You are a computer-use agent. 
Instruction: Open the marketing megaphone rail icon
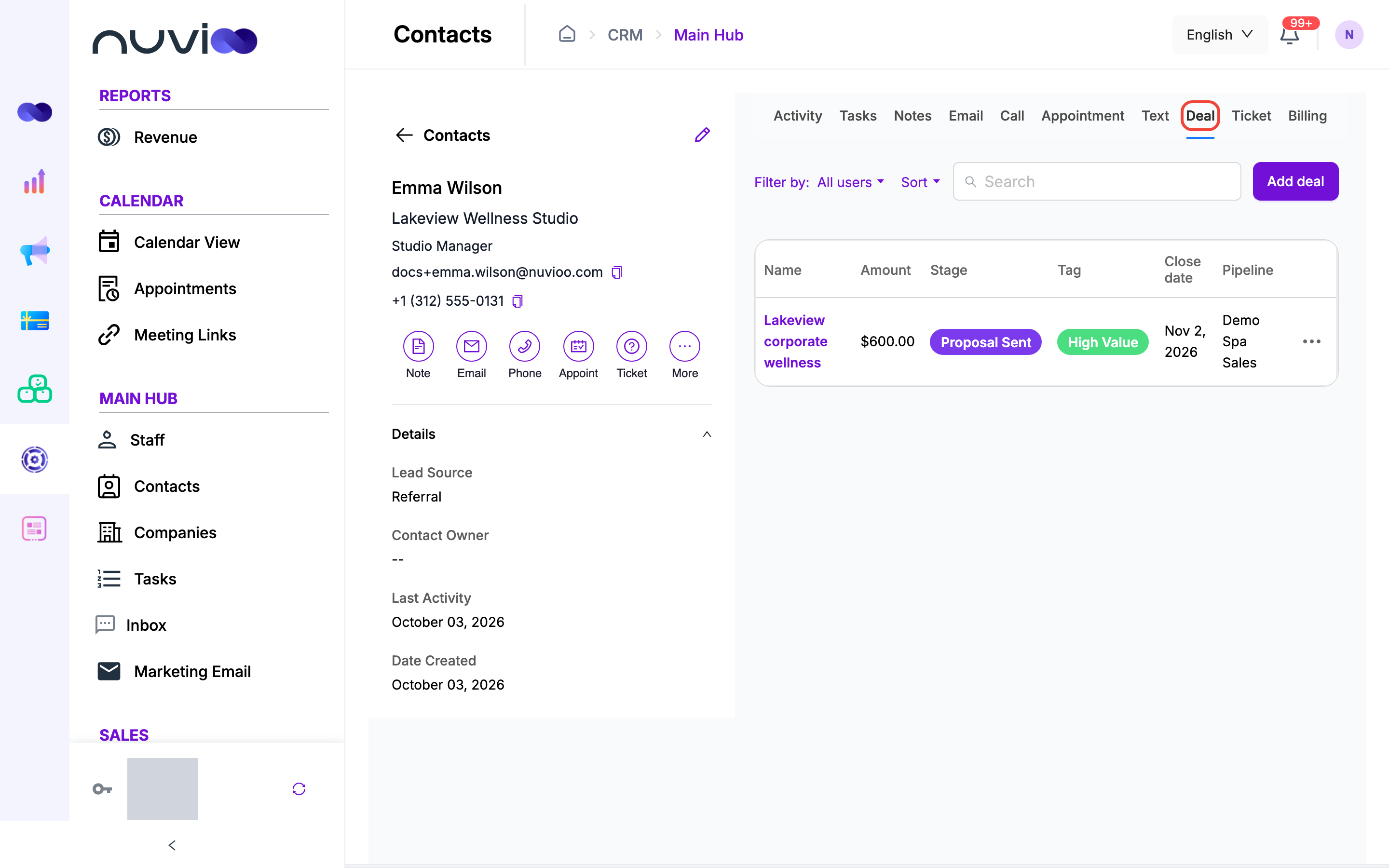[x=34, y=251]
